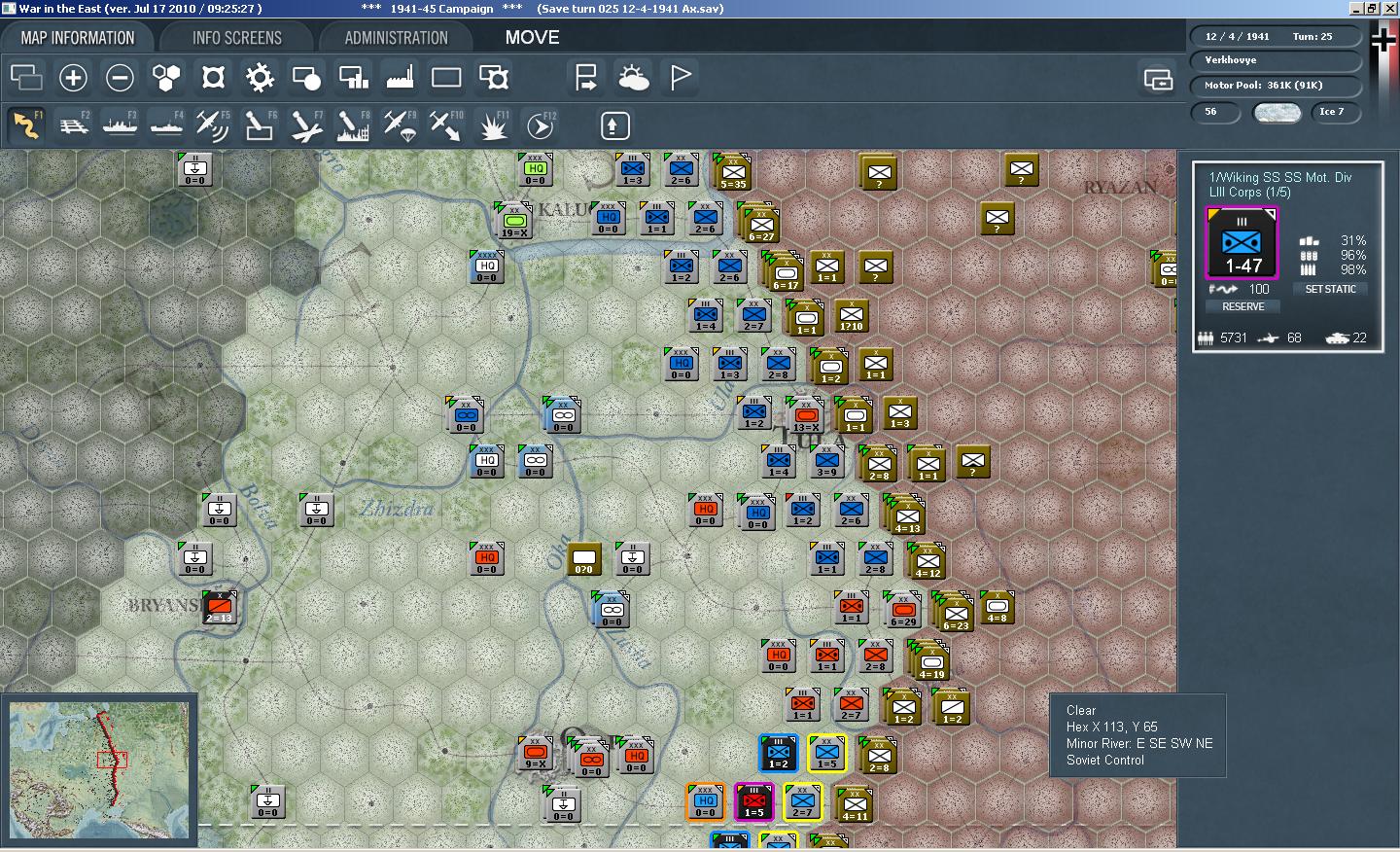Image resolution: width=1400 pixels, height=852 pixels.
Task: Click the 56 value field near weather indicator
Action: (1216, 112)
